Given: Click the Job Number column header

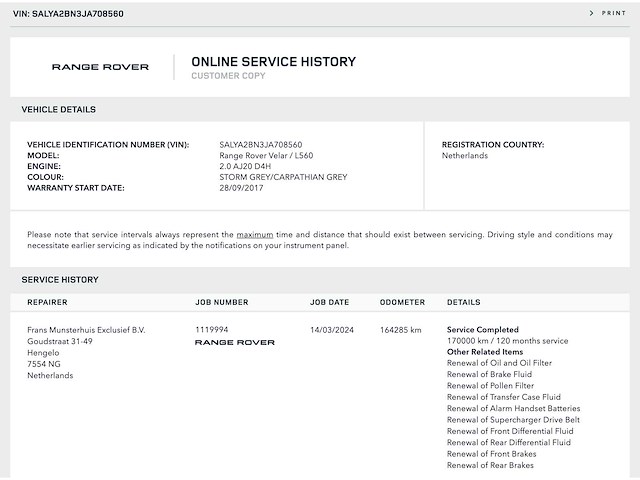Looking at the screenshot, I should 222,302.
